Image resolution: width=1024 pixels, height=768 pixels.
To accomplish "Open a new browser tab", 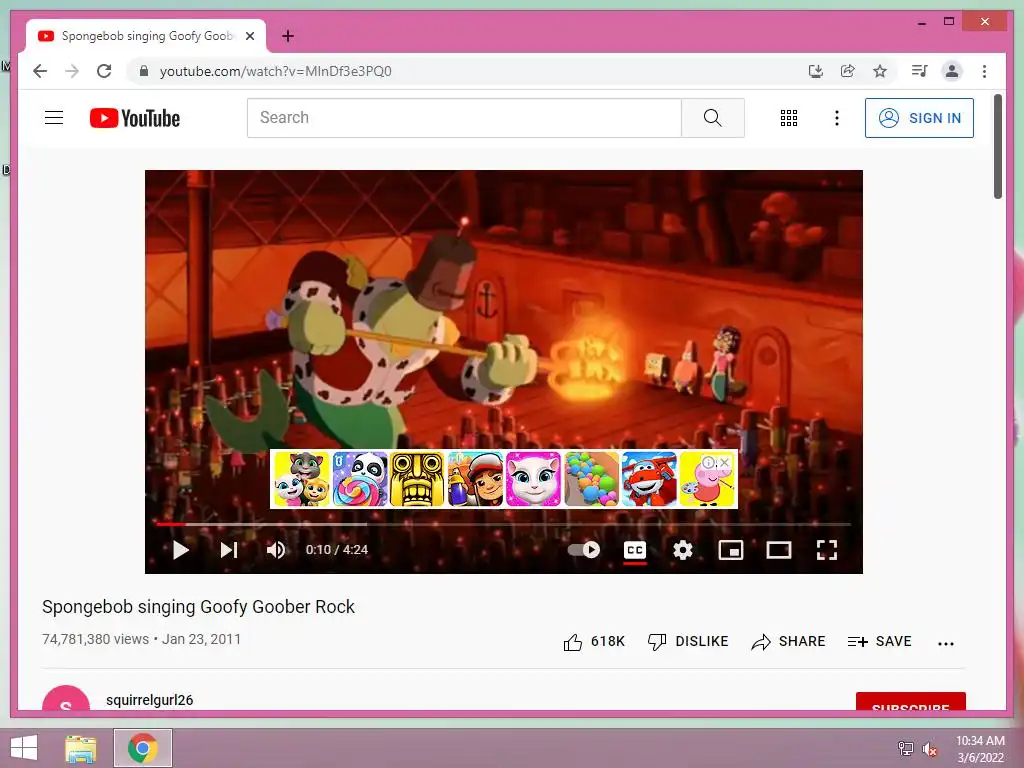I will [288, 36].
